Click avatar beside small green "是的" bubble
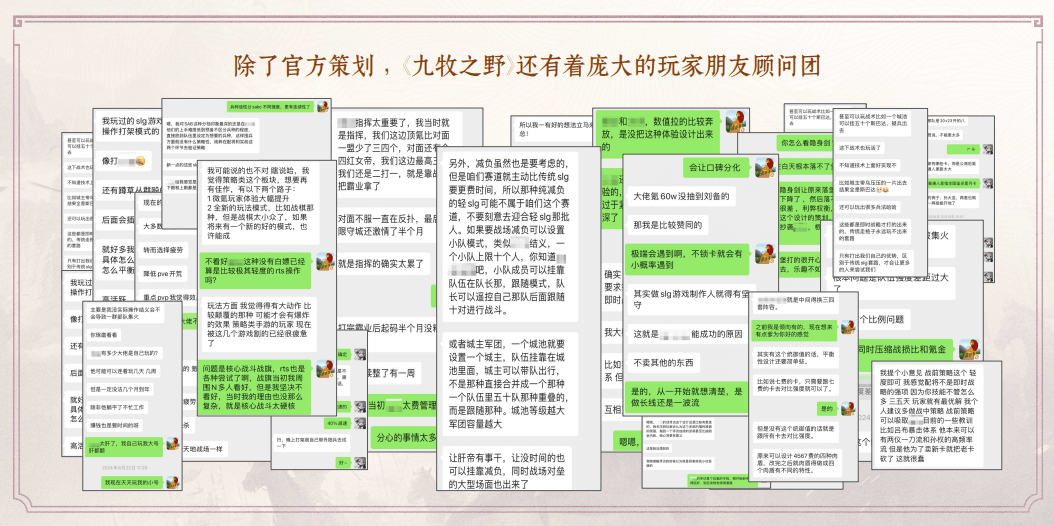Screen dimensions: 1054x526 tap(848, 408)
